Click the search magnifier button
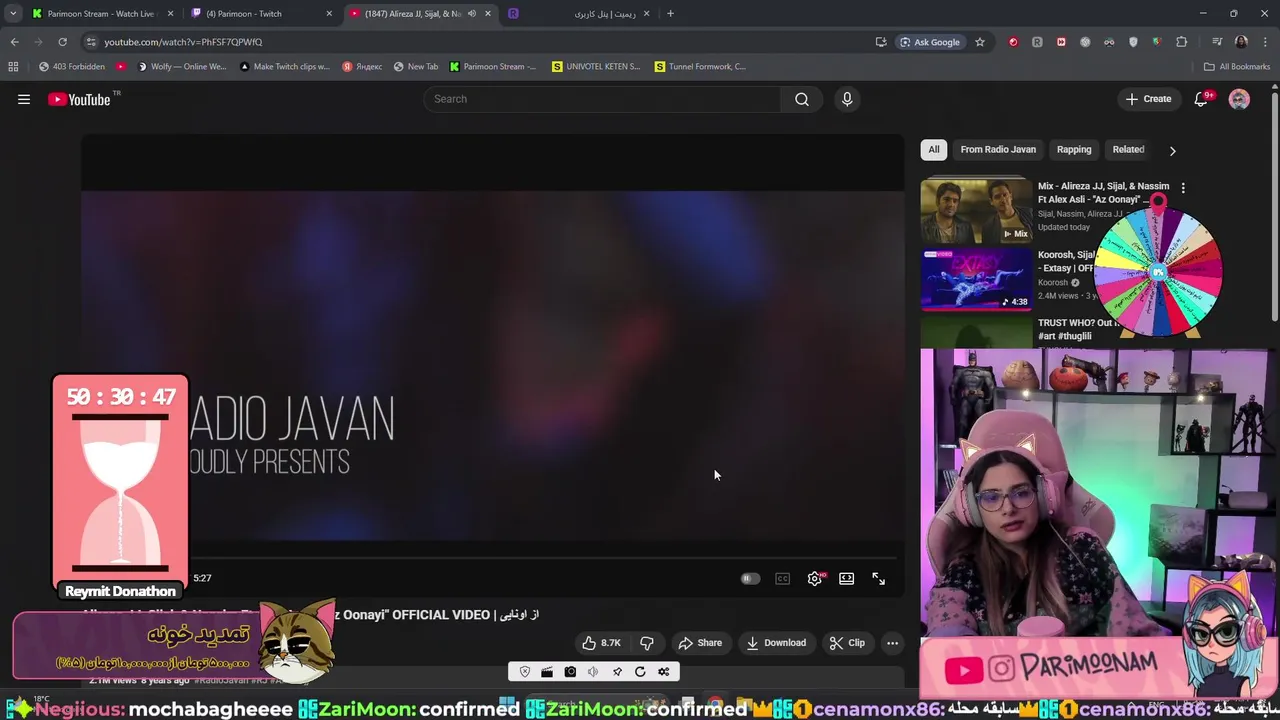This screenshot has height=720, width=1280. point(801,99)
